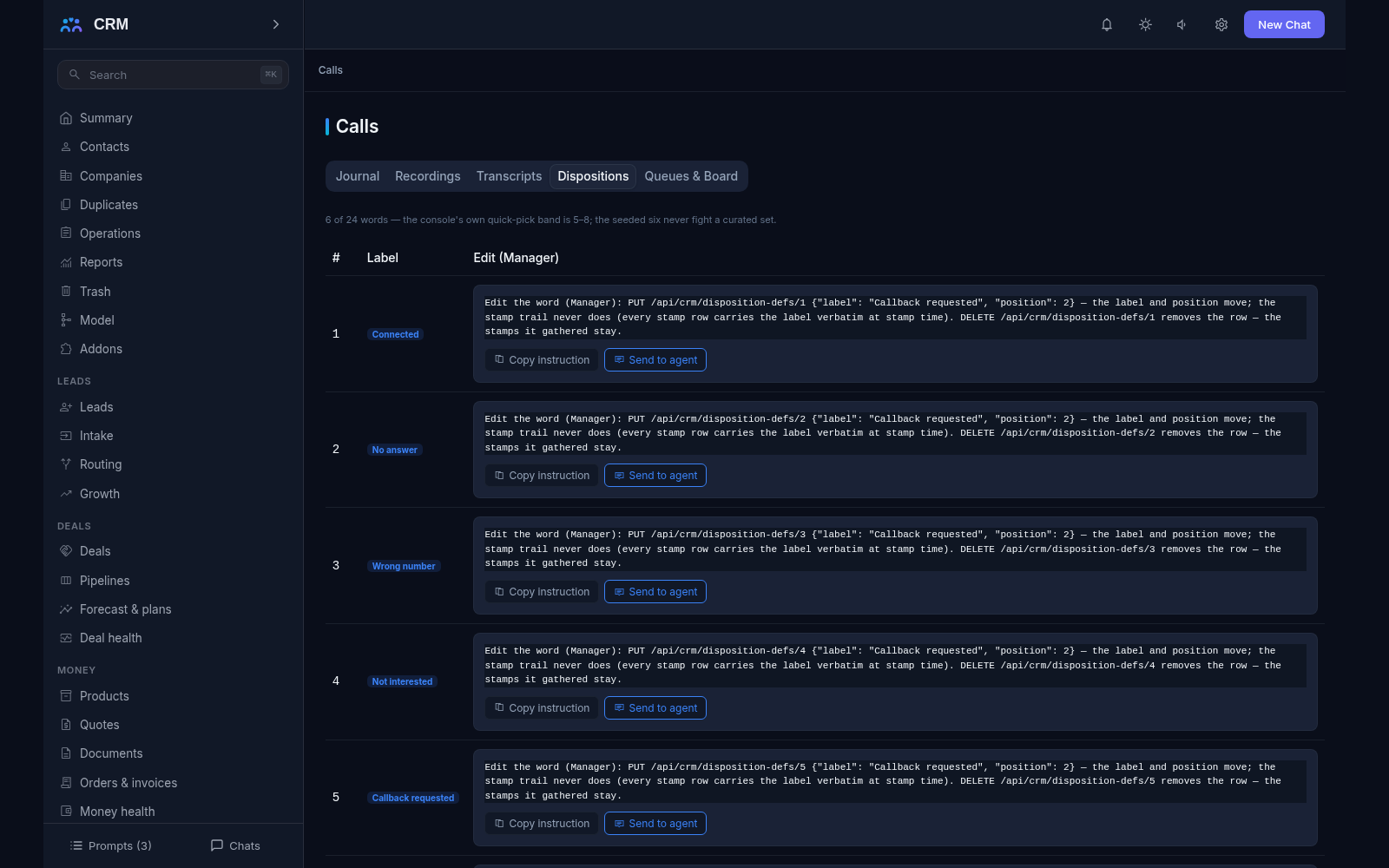This screenshot has height=868, width=1389.
Task: Switch to the Queues & Board tab
Action: click(691, 176)
